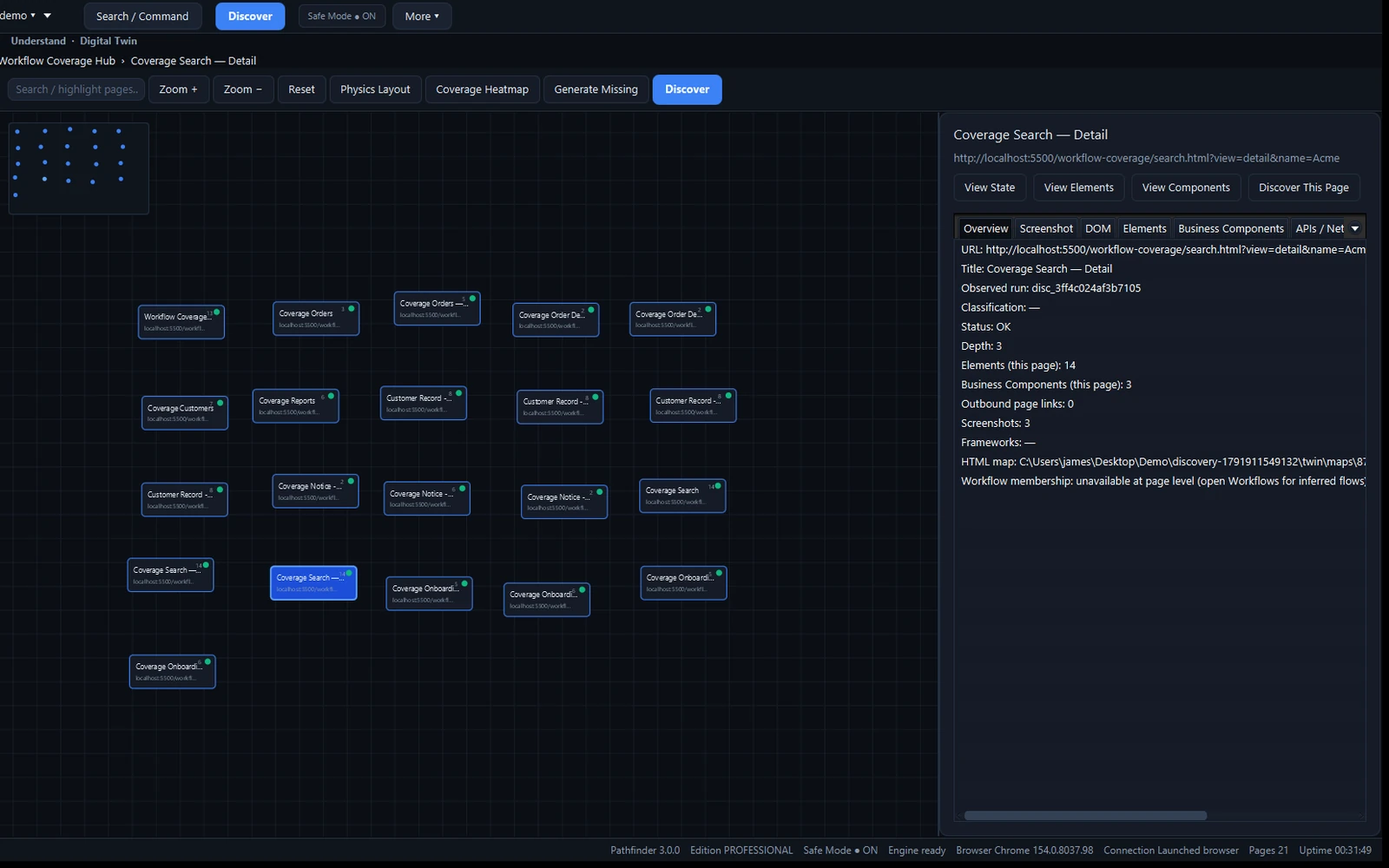The width and height of the screenshot is (1389, 868).
Task: Click Generate Missing
Action: click(596, 89)
